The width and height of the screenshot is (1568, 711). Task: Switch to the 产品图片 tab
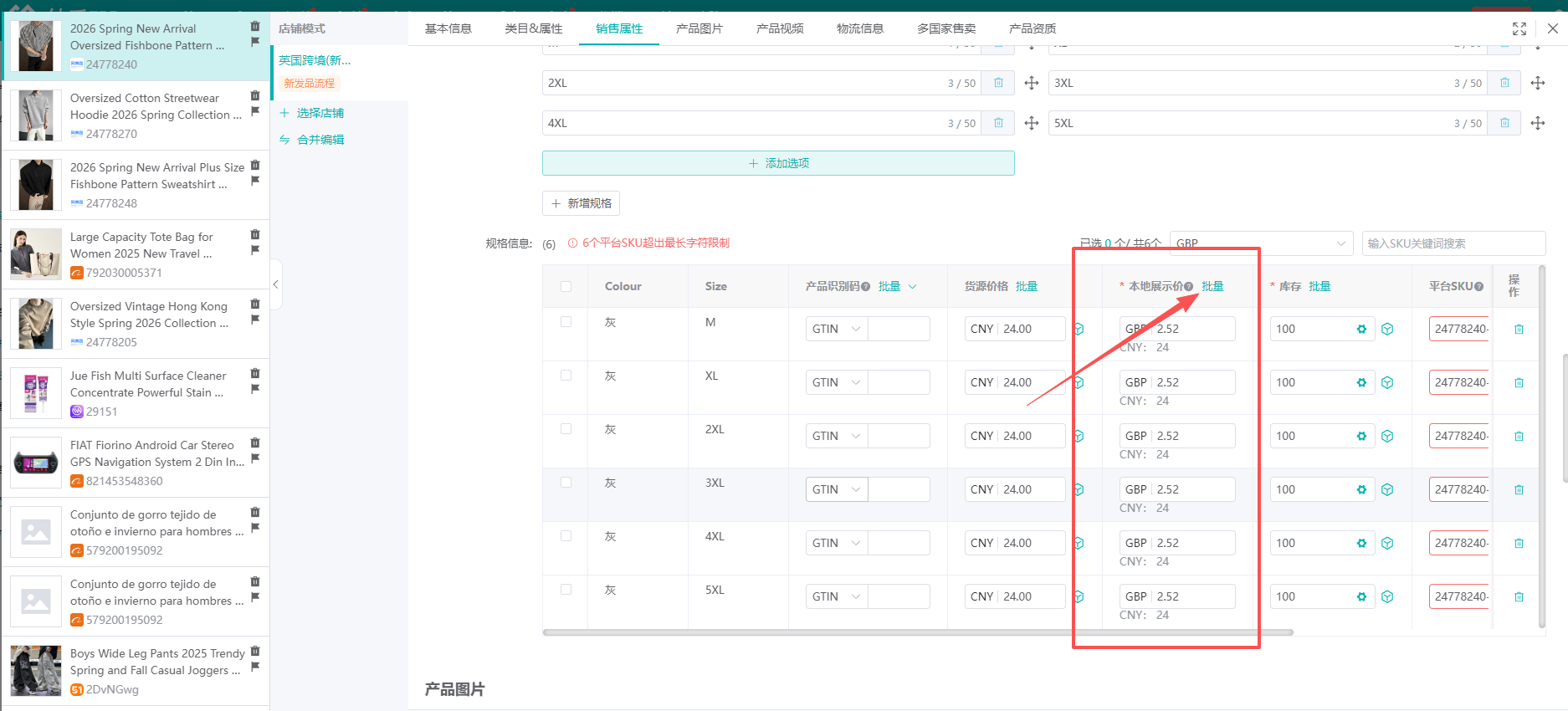[699, 28]
